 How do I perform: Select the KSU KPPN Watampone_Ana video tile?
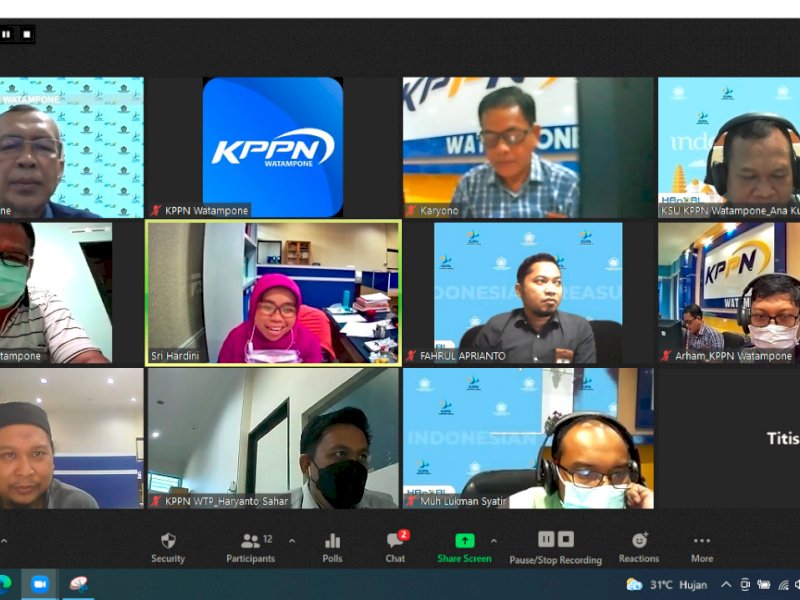pos(729,147)
